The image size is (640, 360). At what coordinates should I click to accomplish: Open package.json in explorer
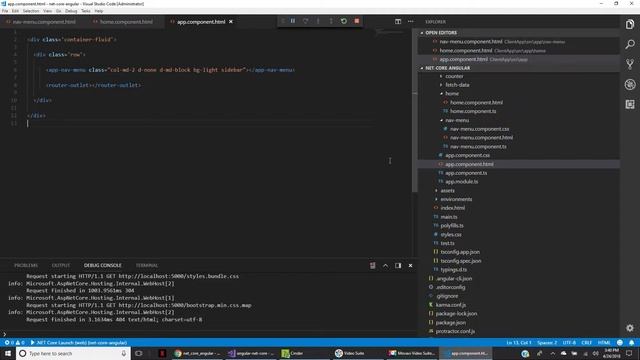(x=450, y=323)
